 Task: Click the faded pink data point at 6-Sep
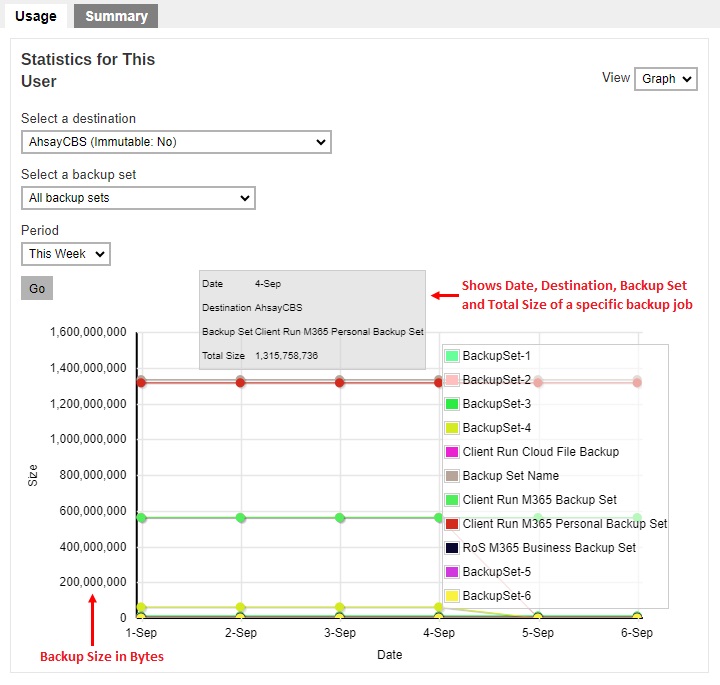[637, 382]
